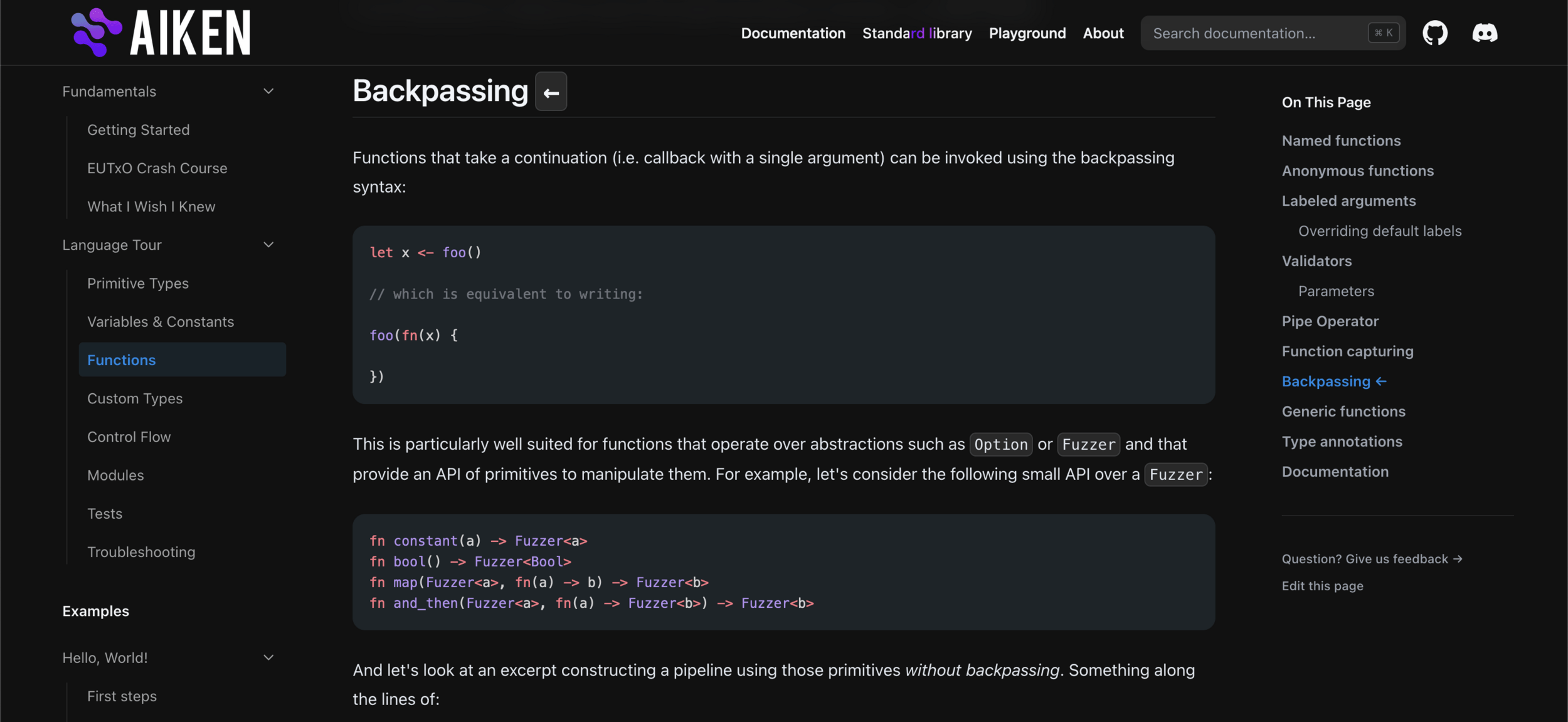Click the Edit this page link

[1322, 586]
